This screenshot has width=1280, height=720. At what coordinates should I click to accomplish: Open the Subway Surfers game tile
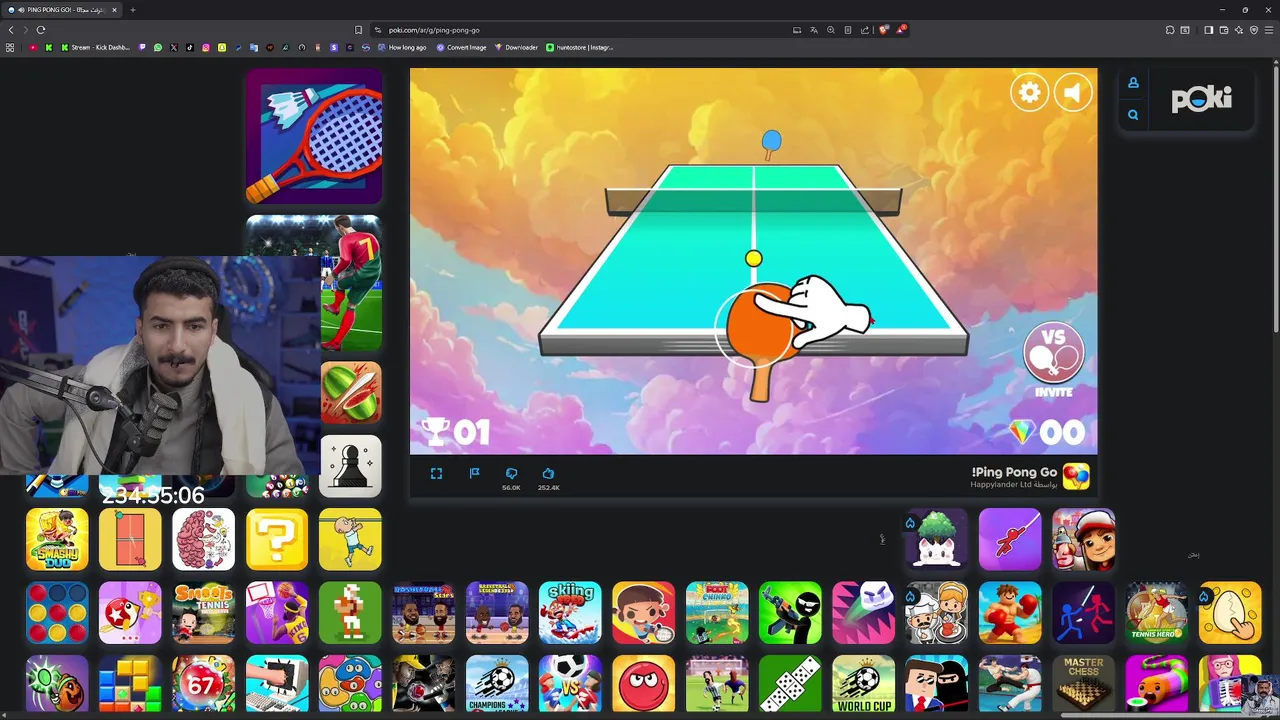click(x=1083, y=539)
